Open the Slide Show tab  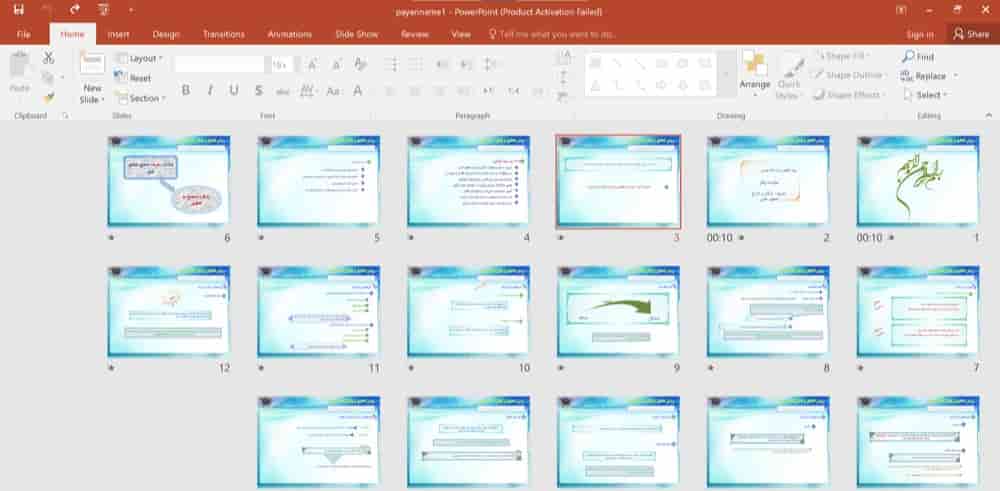356,34
